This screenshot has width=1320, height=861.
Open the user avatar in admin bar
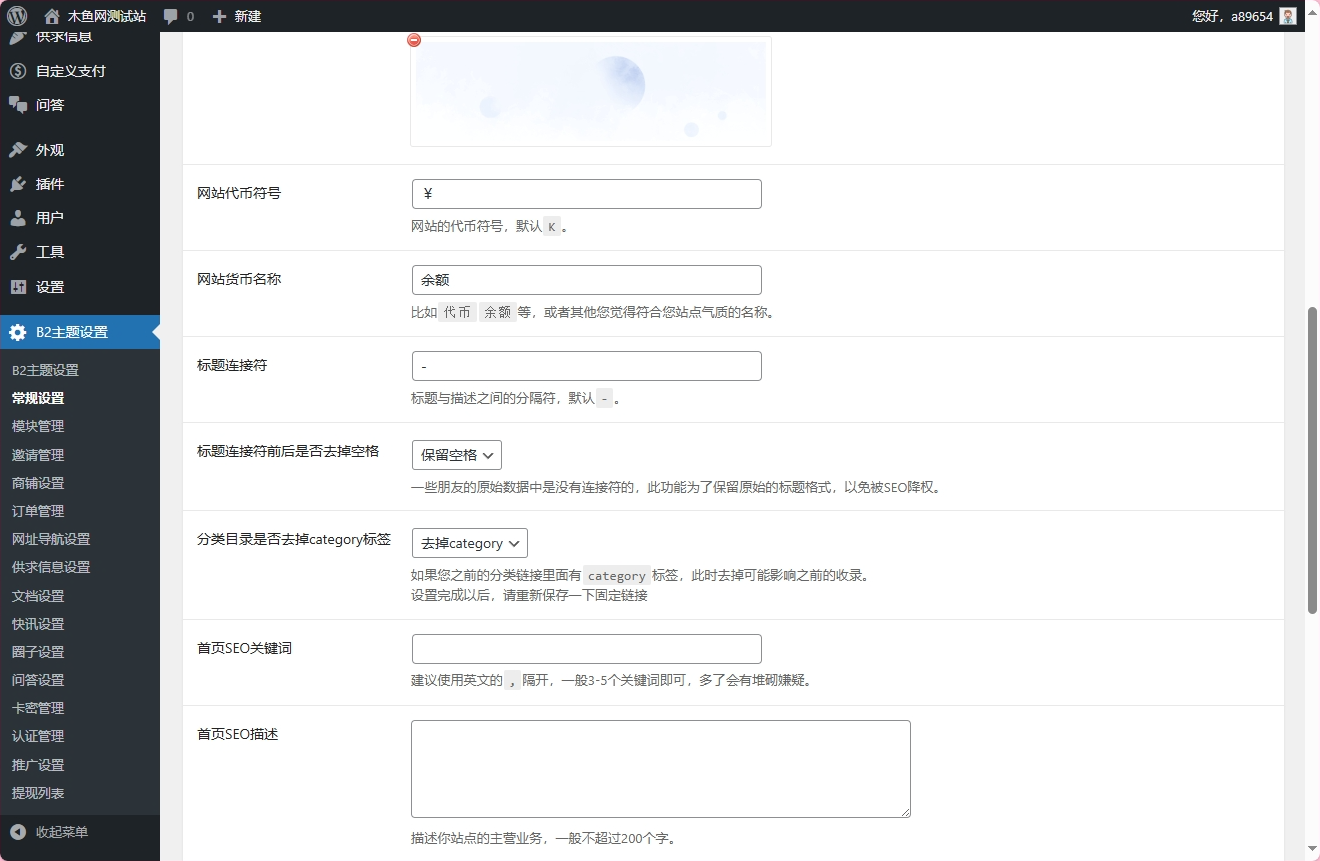(1288, 16)
